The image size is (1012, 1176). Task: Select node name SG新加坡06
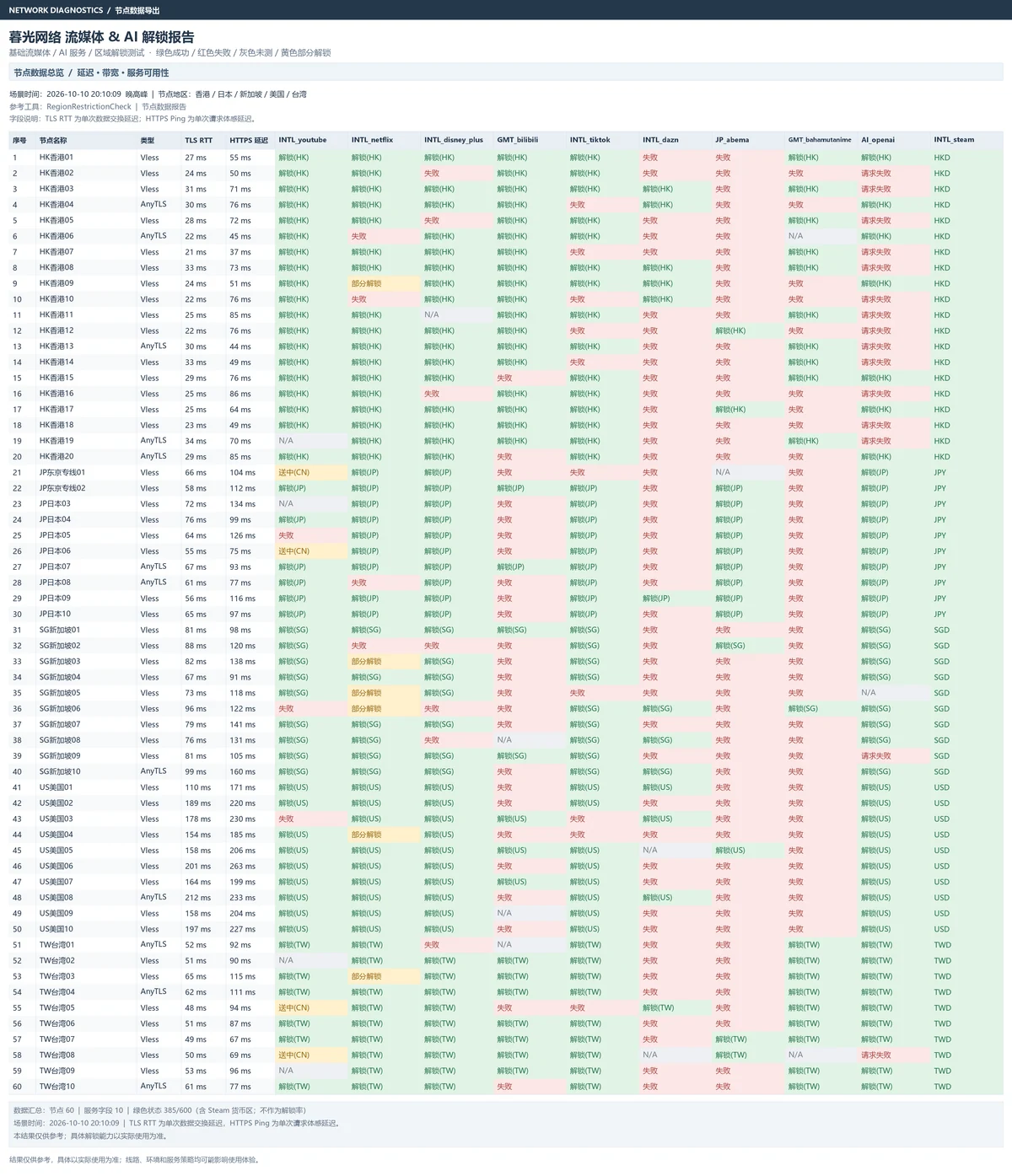60,709
